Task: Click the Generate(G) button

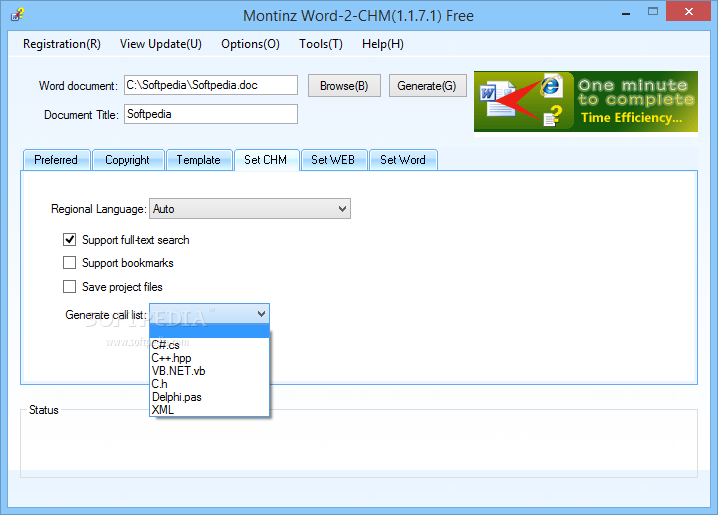Action: click(x=427, y=86)
